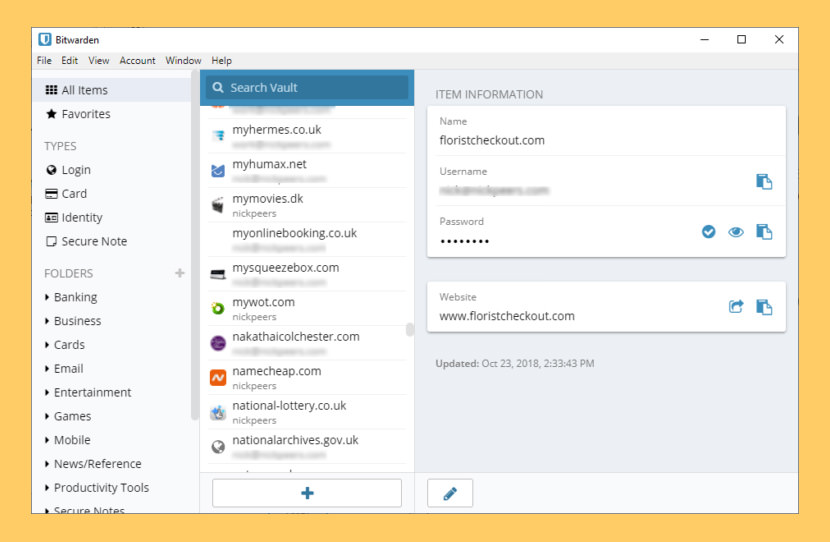This screenshot has height=542, width=830.
Task: Open national-lottery.co.uk entry icon
Action: [218, 412]
